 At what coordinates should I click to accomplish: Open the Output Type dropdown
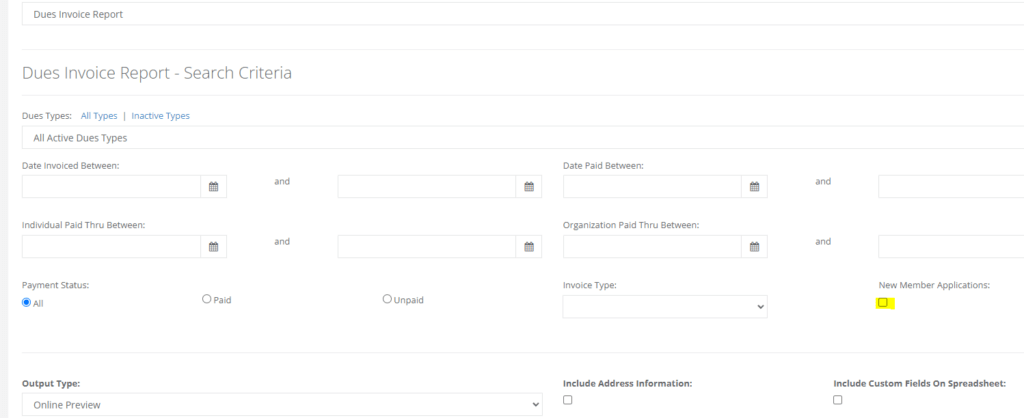pyautogui.click(x=281, y=404)
